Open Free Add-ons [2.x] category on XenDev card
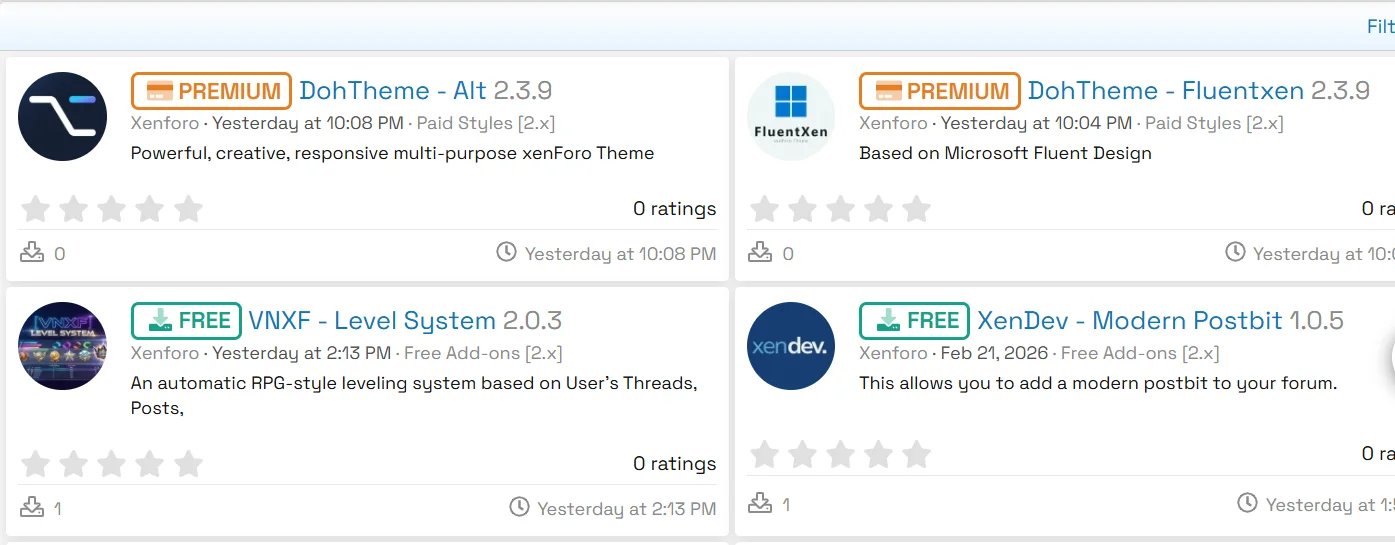The image size is (1395, 545). tap(1140, 353)
